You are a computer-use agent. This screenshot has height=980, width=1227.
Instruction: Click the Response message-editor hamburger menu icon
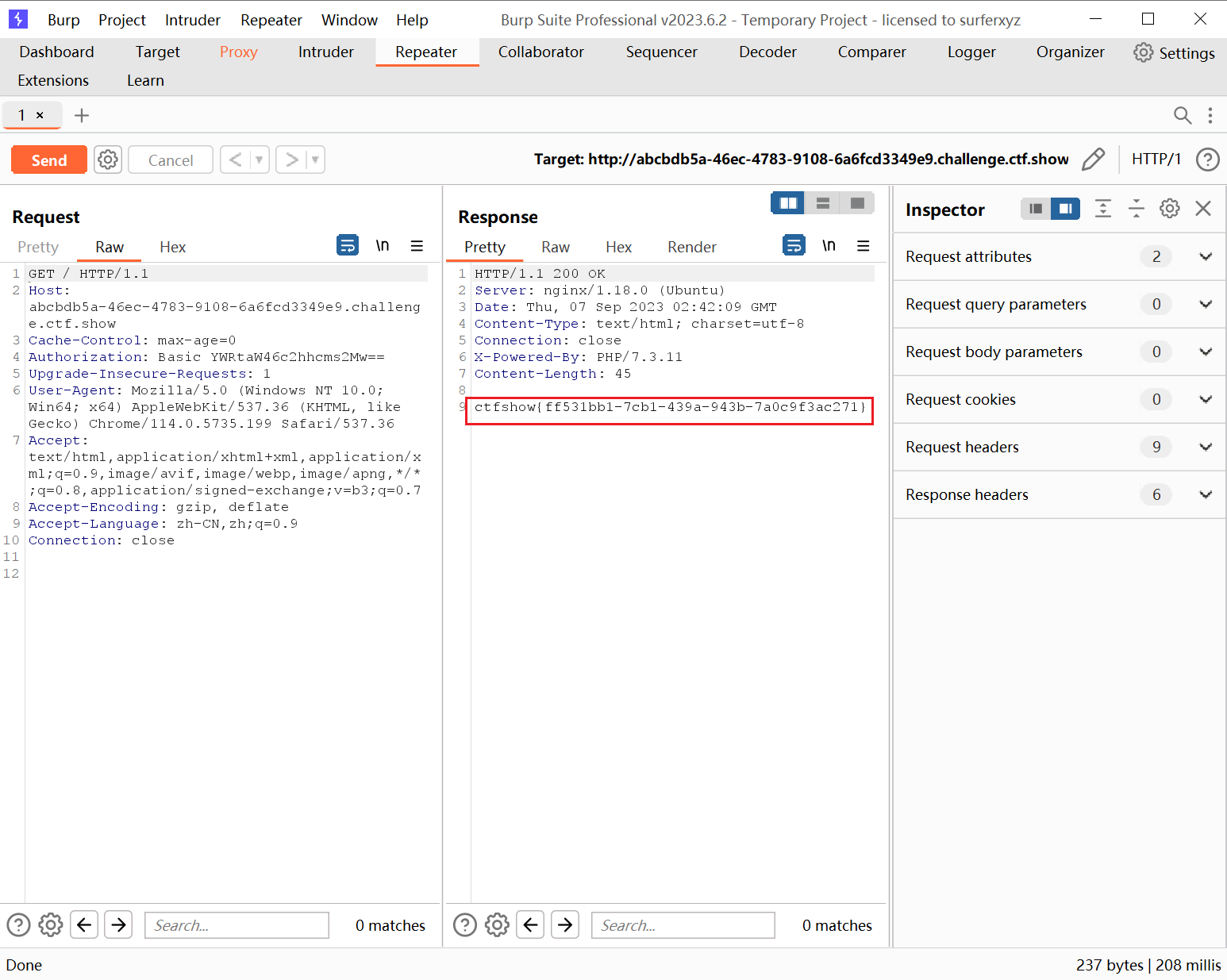(x=864, y=246)
